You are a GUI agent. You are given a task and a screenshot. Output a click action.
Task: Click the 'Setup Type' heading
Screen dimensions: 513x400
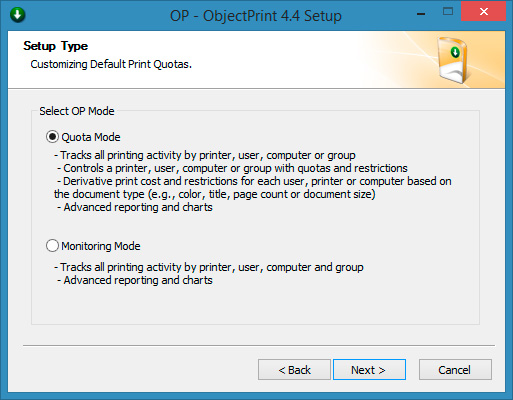click(56, 46)
